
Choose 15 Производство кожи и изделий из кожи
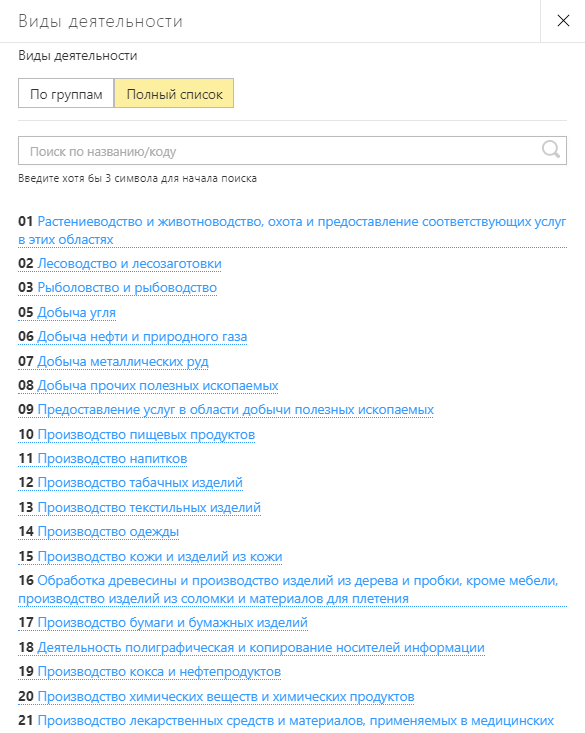pos(150,556)
